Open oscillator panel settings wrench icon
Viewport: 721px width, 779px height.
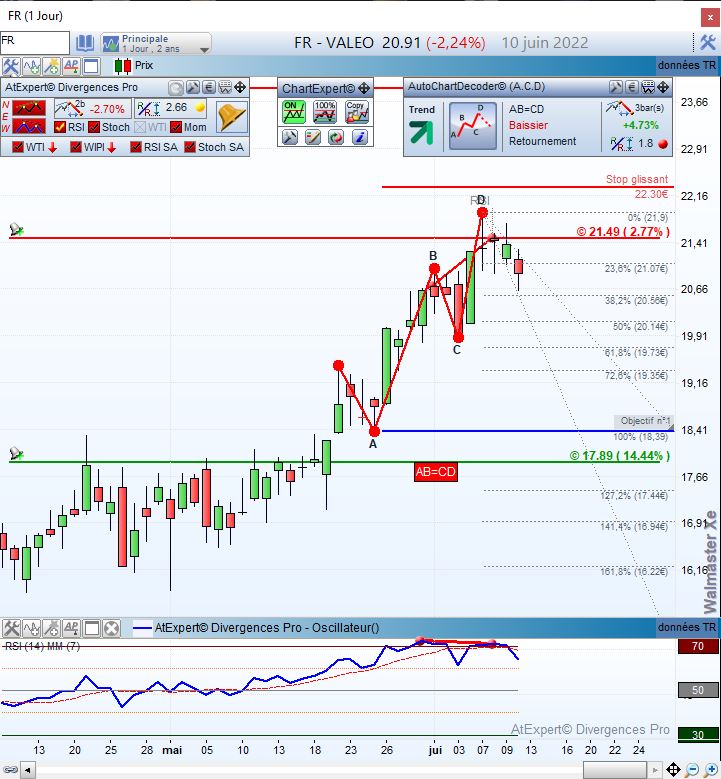coord(11,628)
